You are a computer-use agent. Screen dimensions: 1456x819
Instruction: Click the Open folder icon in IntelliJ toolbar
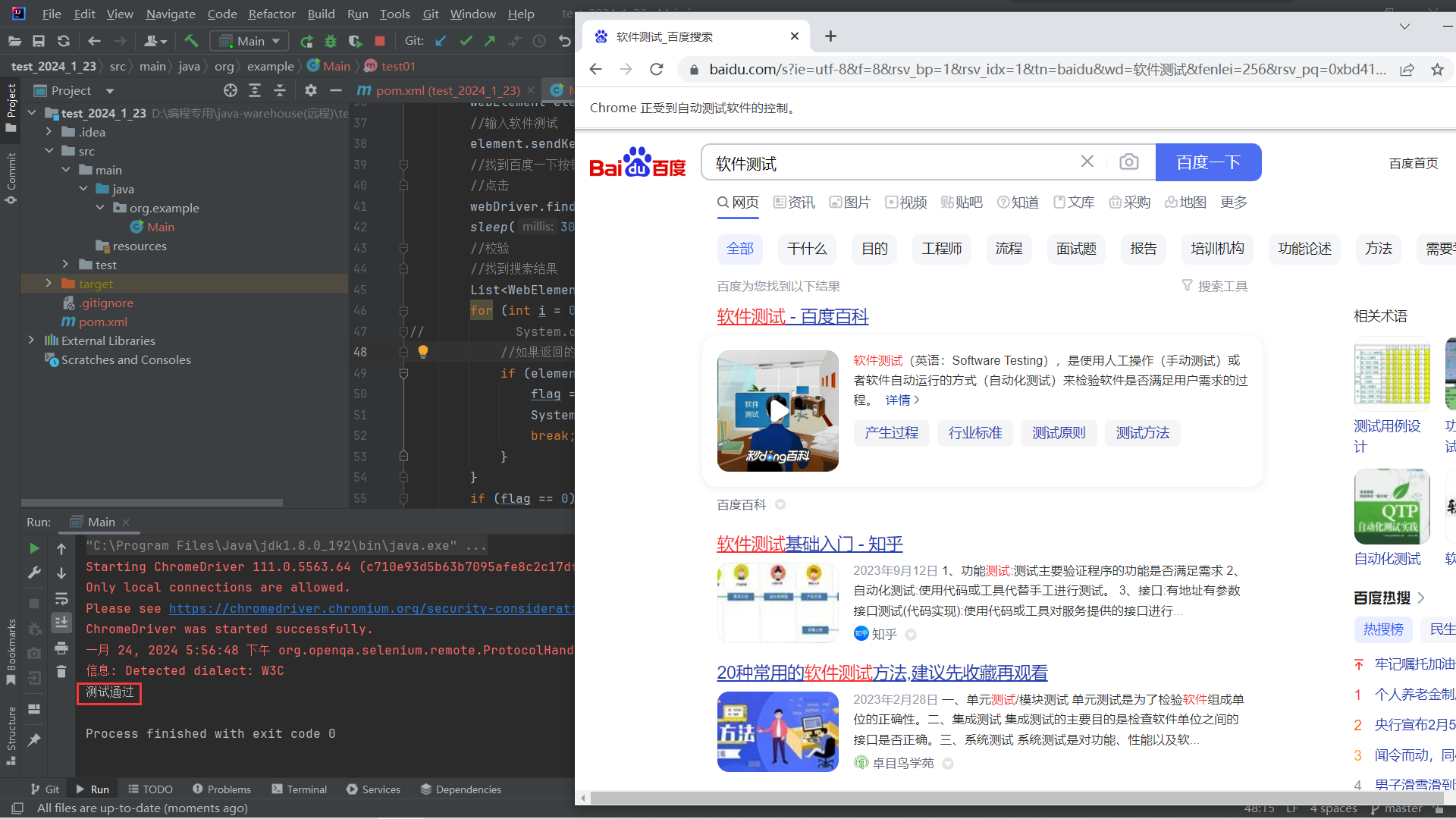14,41
